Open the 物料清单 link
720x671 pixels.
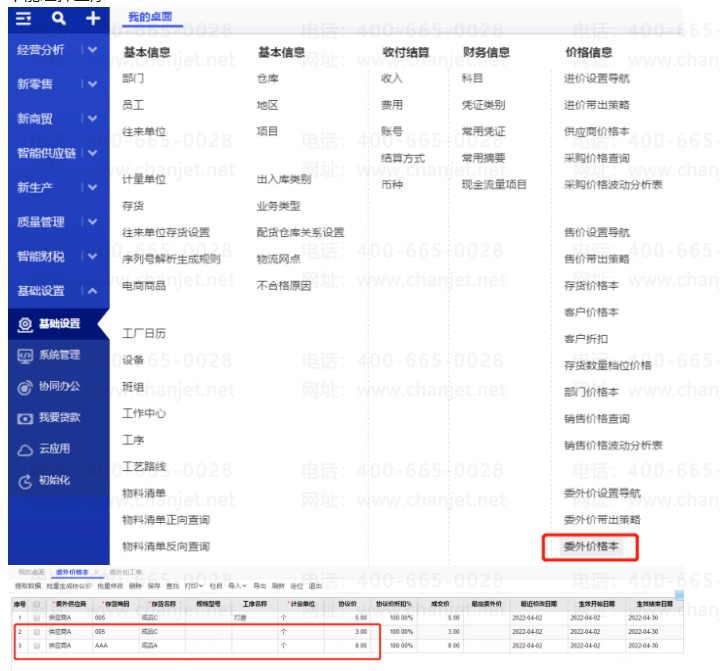point(144,493)
